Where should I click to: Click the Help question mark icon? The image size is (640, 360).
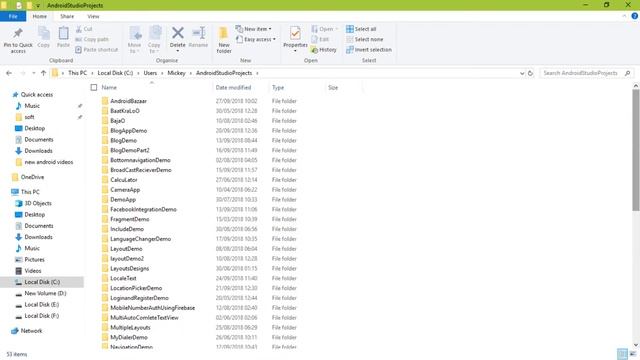pyautogui.click(x=635, y=16)
